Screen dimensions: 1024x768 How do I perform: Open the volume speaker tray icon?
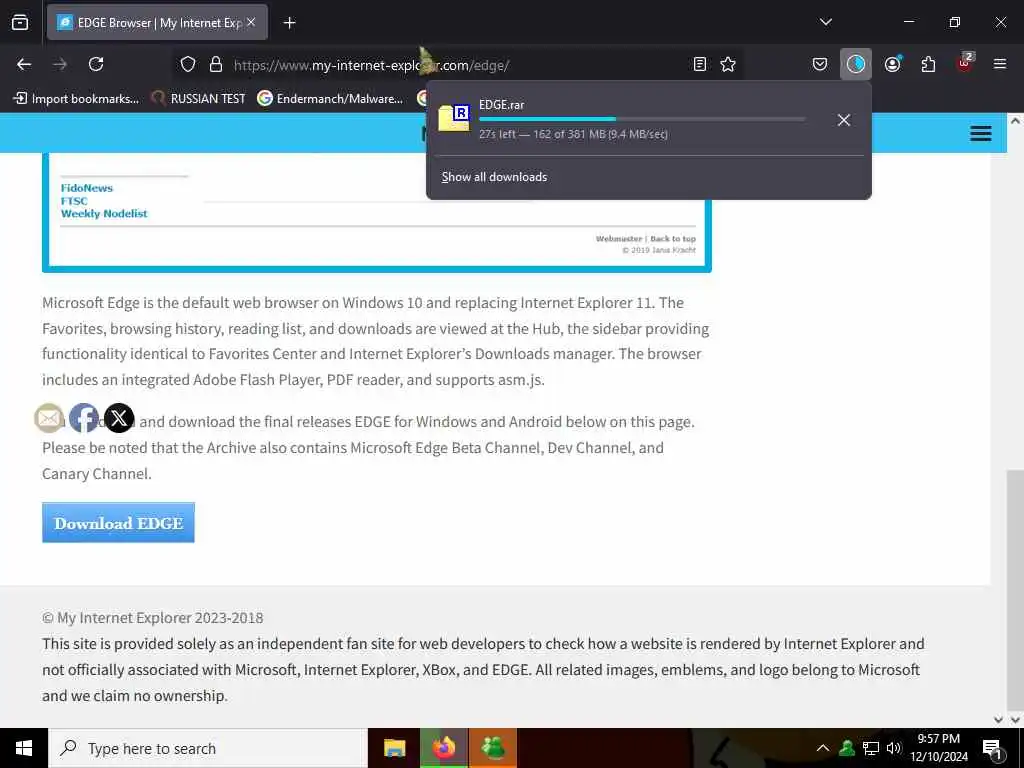point(893,748)
